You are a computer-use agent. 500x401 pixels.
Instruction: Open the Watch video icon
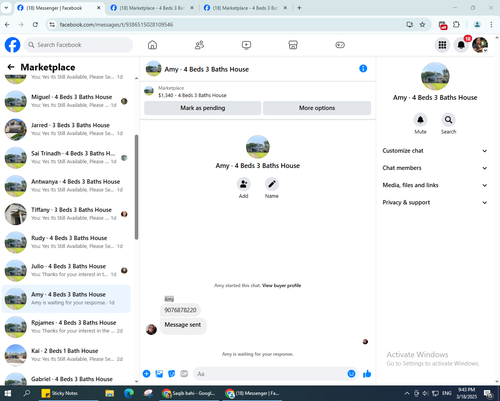[x=246, y=45]
